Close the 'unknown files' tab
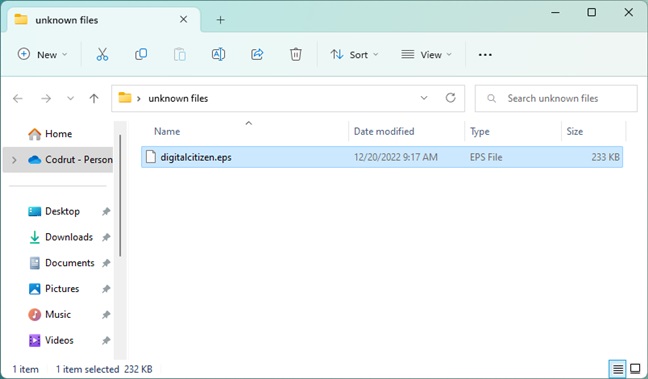The width and height of the screenshot is (648, 379). point(183,19)
